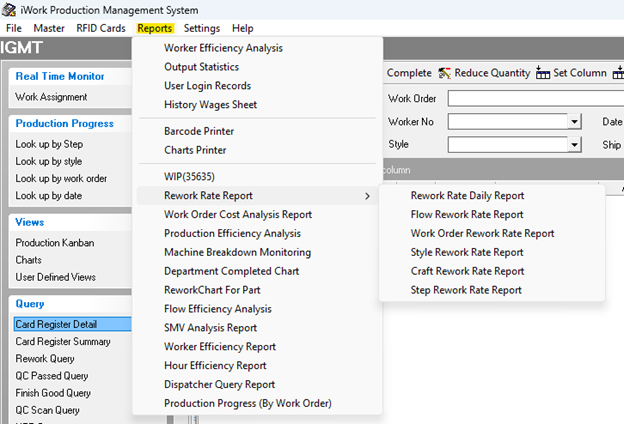Select Rework Rate Daily Report
Image resolution: width=624 pixels, height=424 pixels.
pos(468,195)
